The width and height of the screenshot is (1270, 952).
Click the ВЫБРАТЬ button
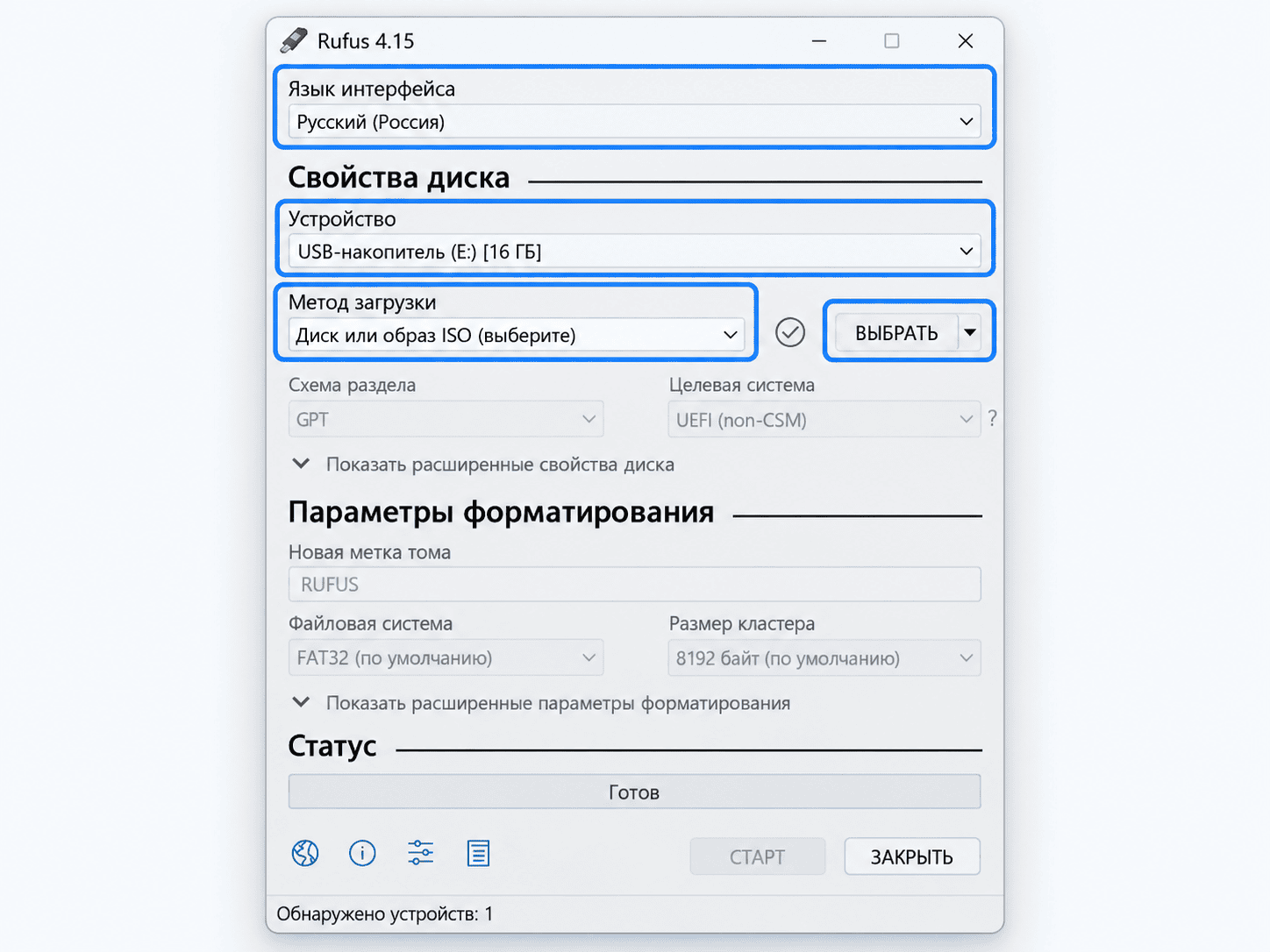point(896,332)
